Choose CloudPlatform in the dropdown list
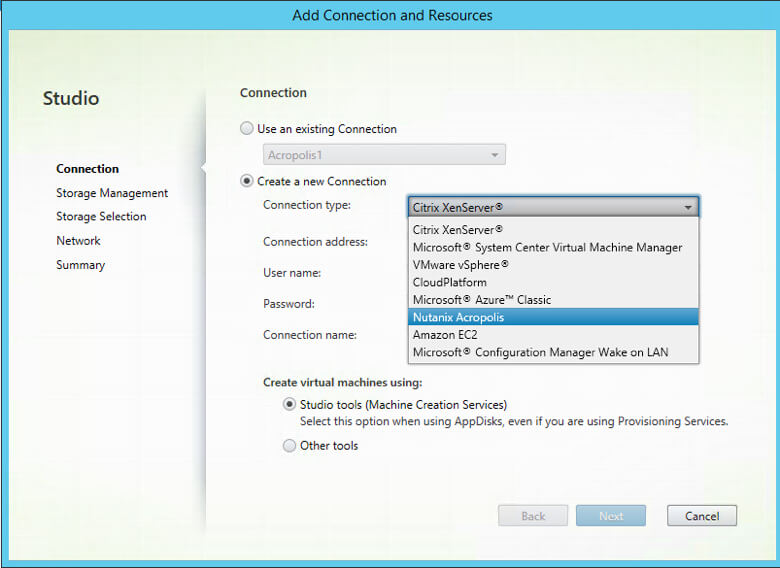The height and width of the screenshot is (568, 780). pos(450,282)
